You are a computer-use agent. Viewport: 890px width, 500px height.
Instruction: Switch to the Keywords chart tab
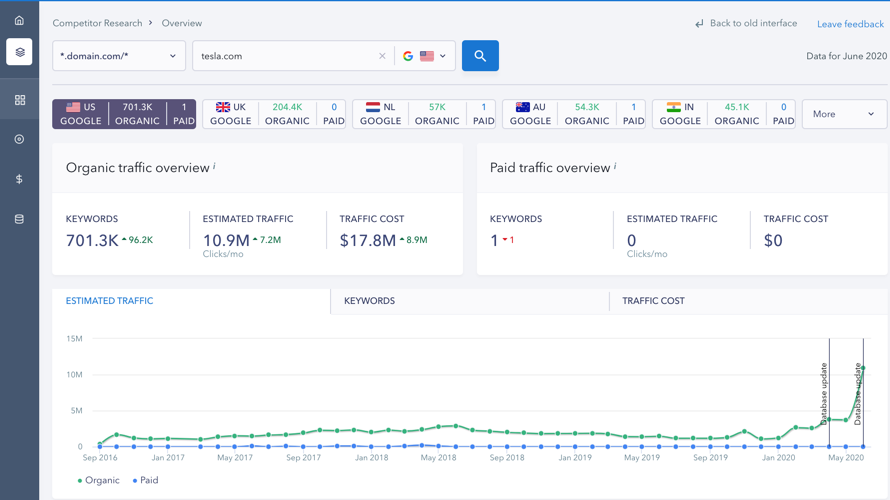pos(370,301)
